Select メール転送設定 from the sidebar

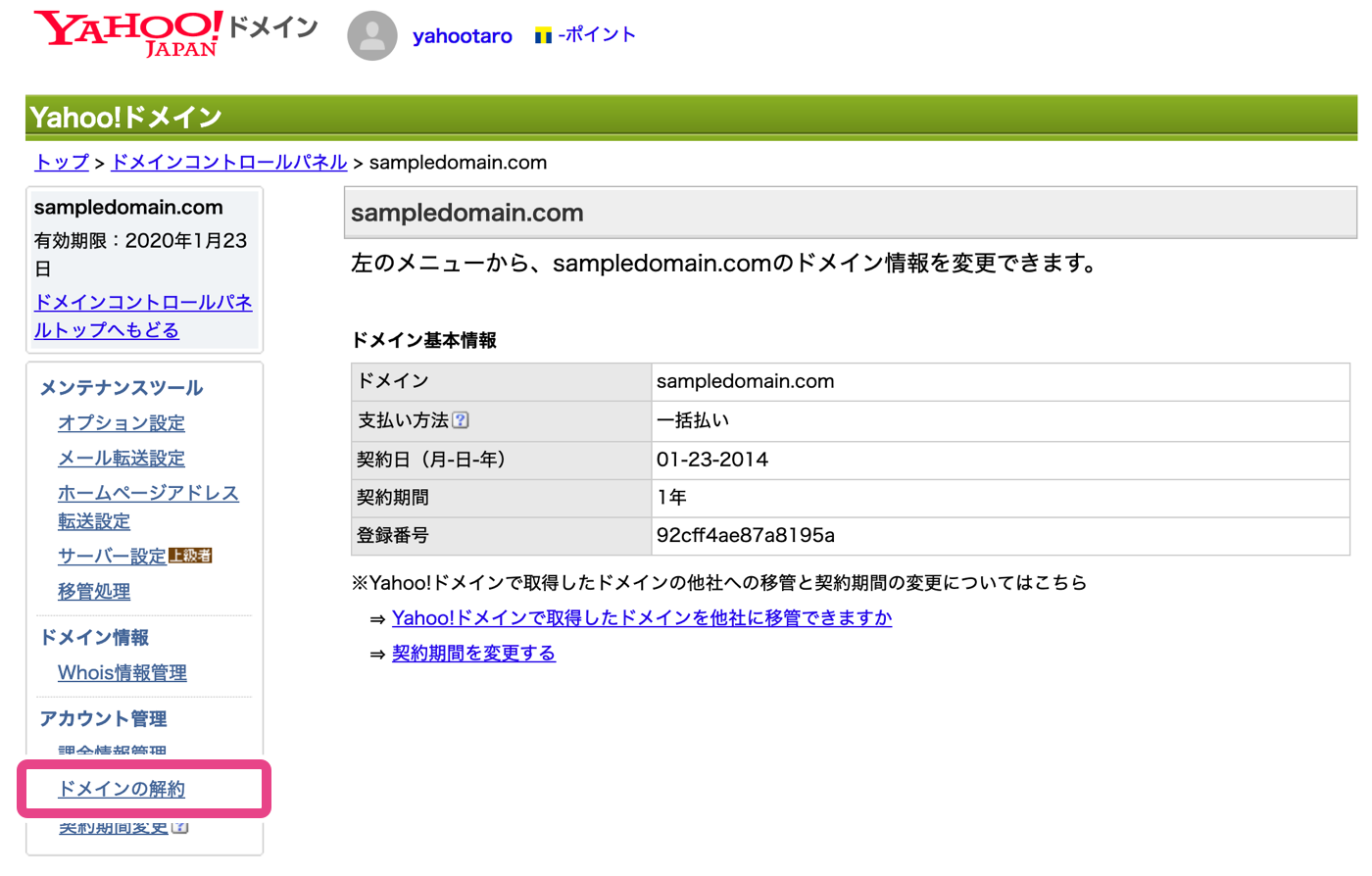coord(122,459)
